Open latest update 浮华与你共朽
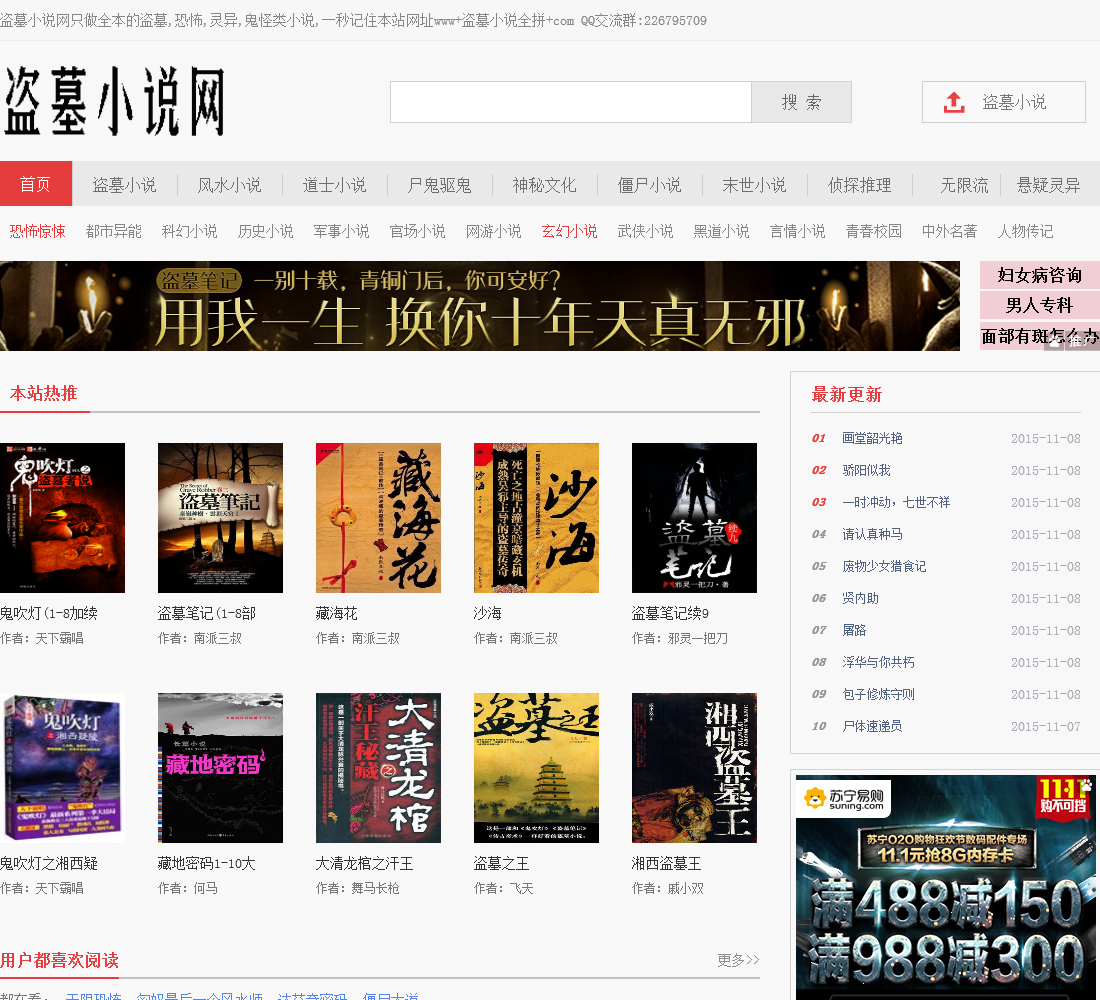The image size is (1100, 1000). point(878,662)
